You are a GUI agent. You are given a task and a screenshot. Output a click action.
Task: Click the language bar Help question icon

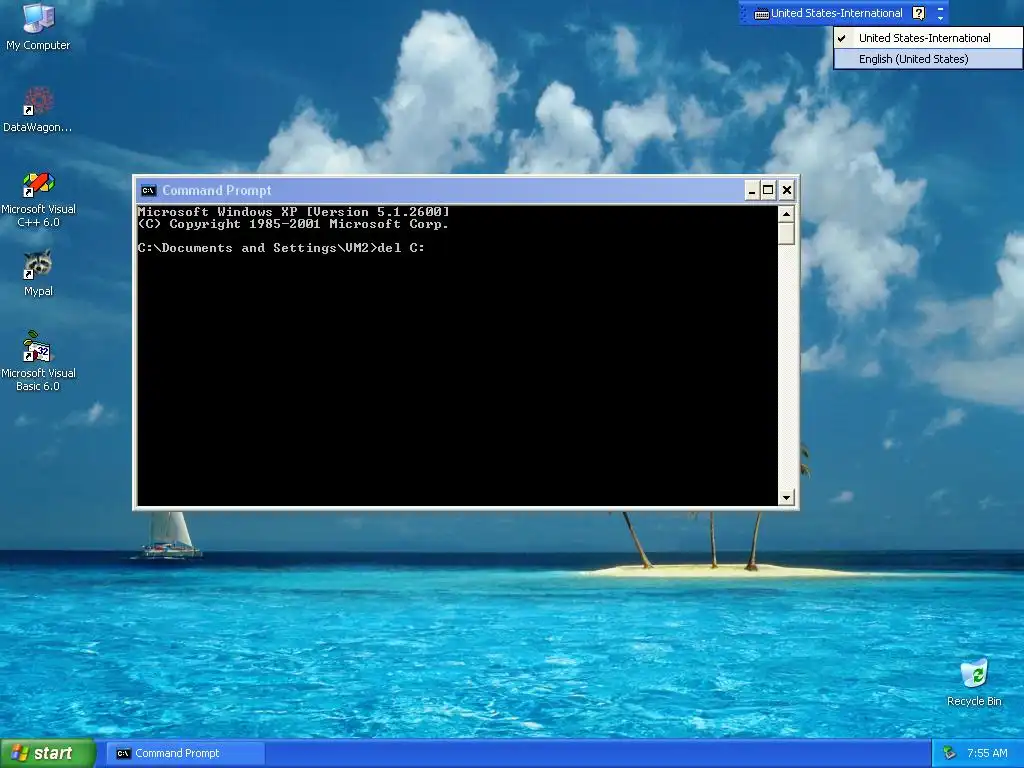[919, 13]
